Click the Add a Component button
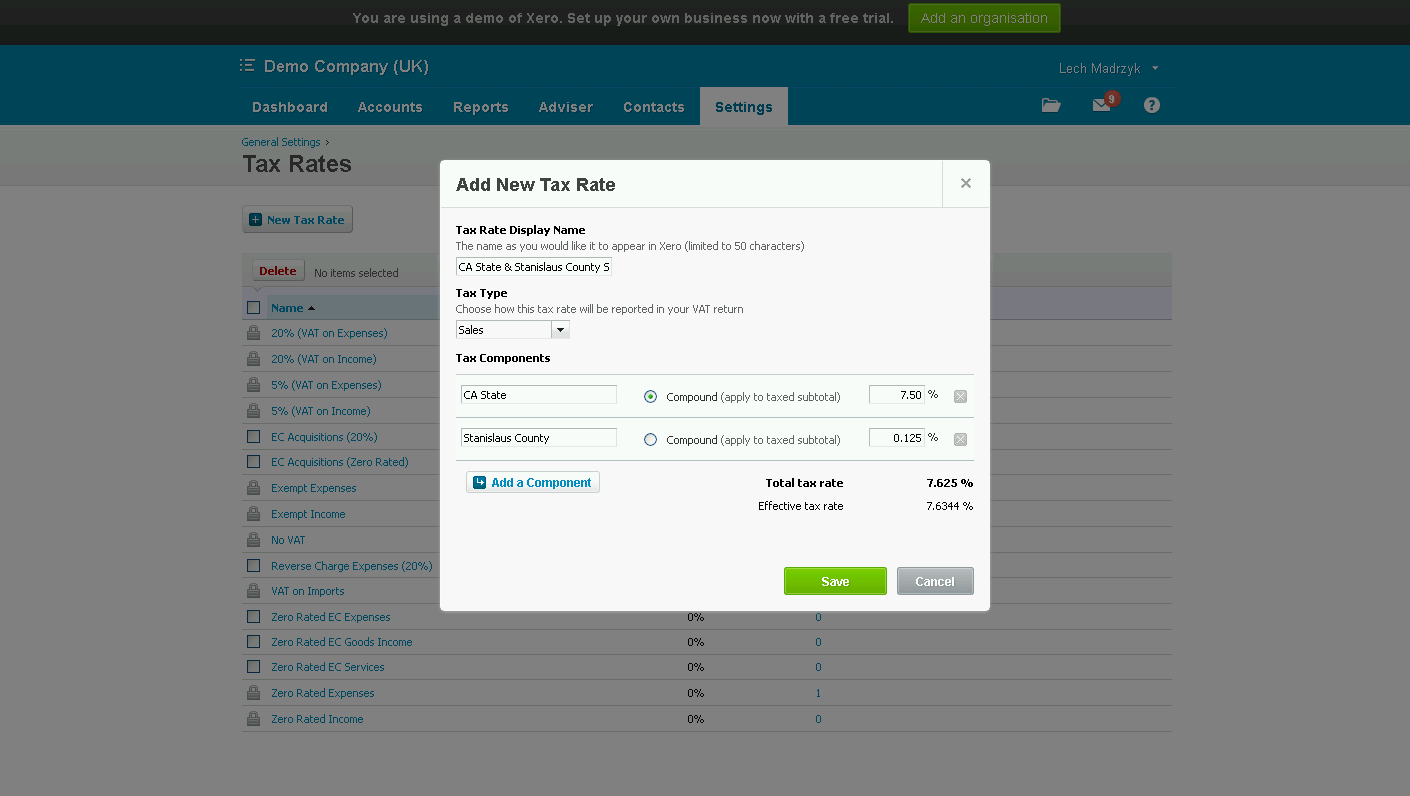Screen dimensions: 1410x796 [533, 482]
